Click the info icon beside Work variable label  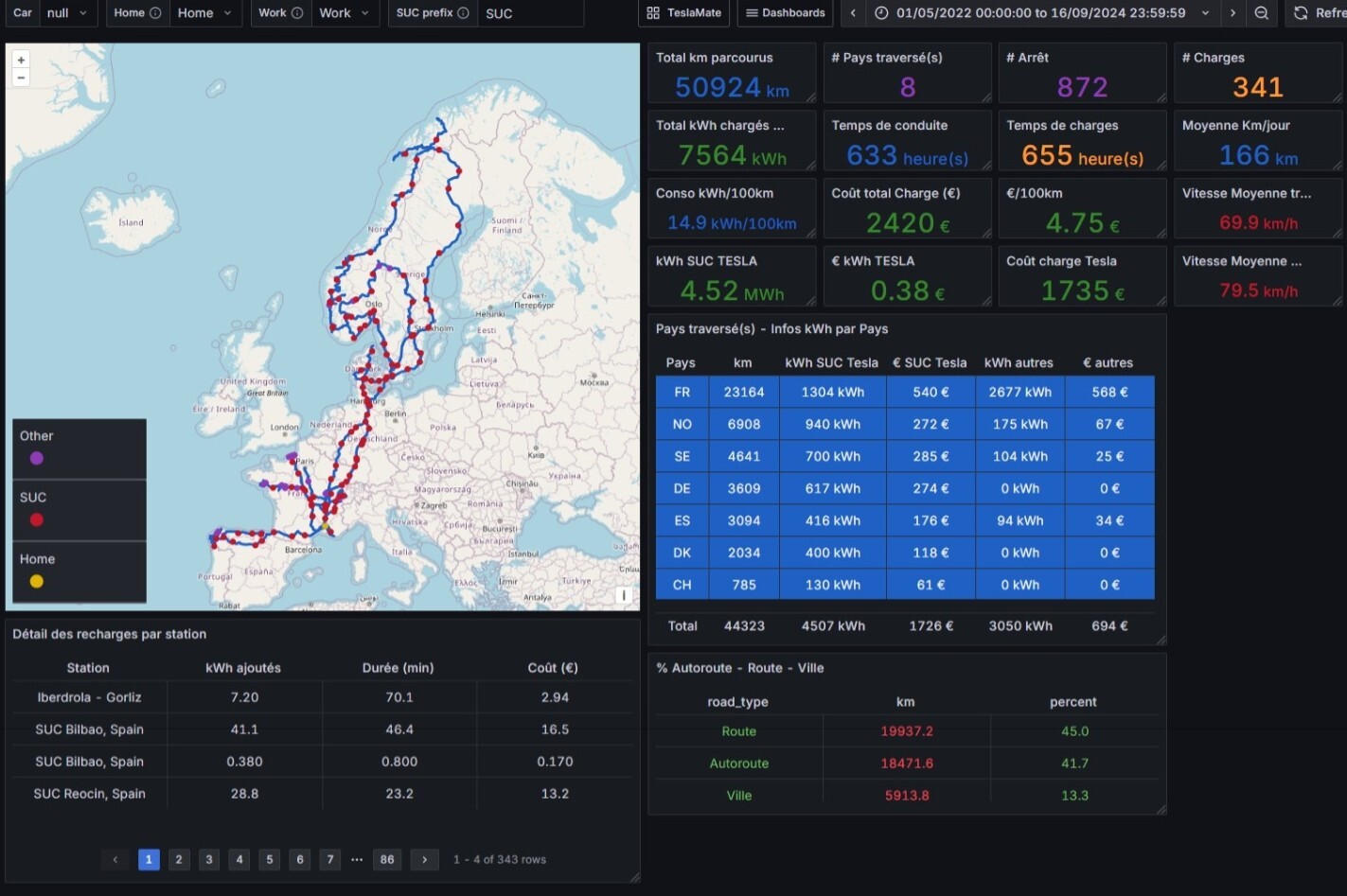click(x=297, y=13)
